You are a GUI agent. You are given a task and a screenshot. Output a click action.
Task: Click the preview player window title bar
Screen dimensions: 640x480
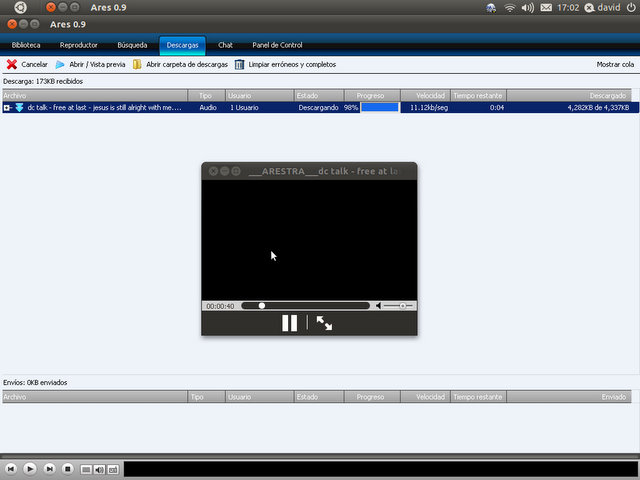click(309, 171)
